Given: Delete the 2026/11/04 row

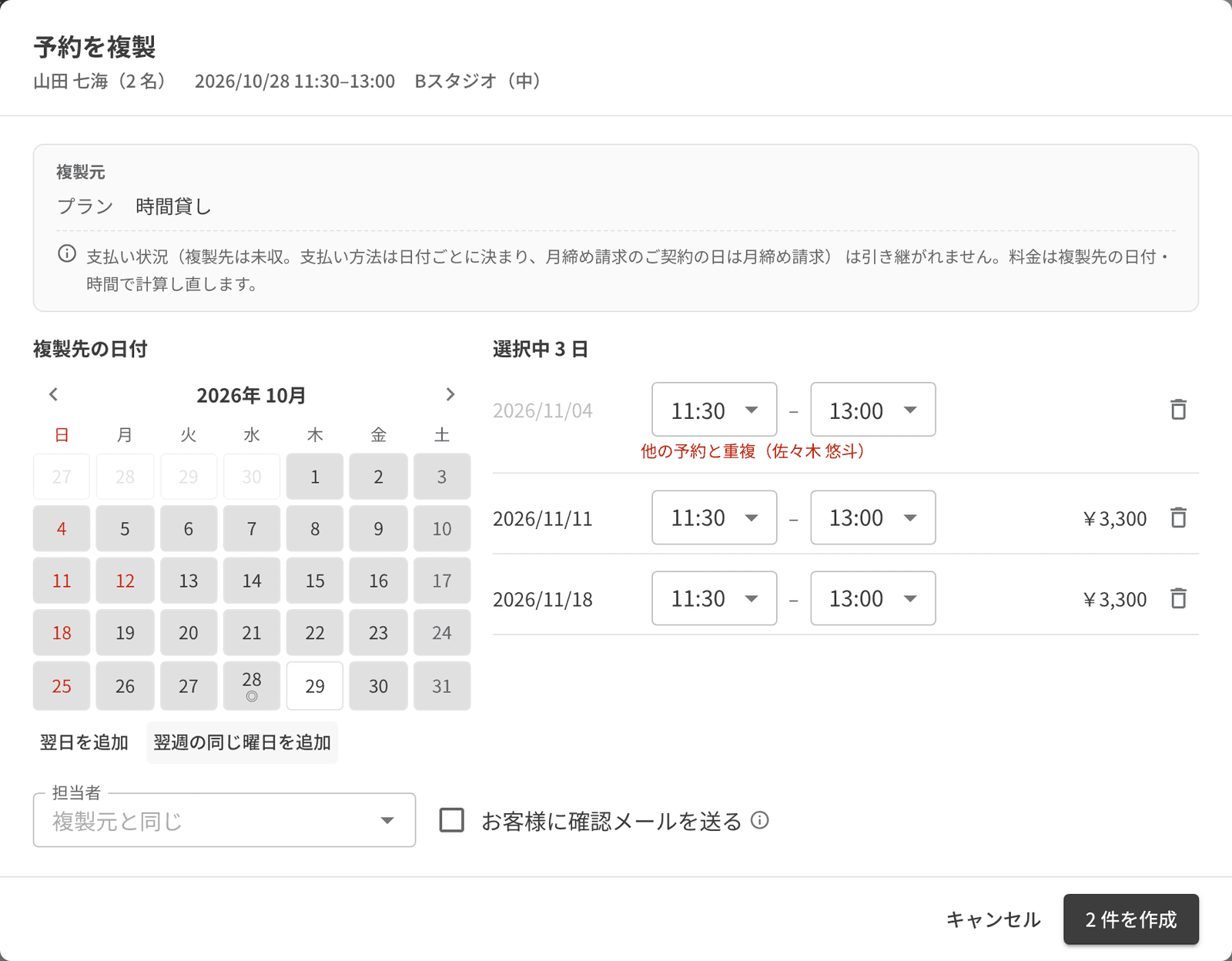Looking at the screenshot, I should [x=1178, y=410].
